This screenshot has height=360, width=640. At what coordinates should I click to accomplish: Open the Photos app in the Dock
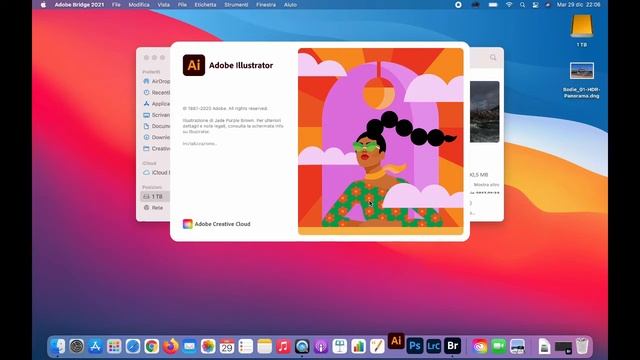(208, 347)
